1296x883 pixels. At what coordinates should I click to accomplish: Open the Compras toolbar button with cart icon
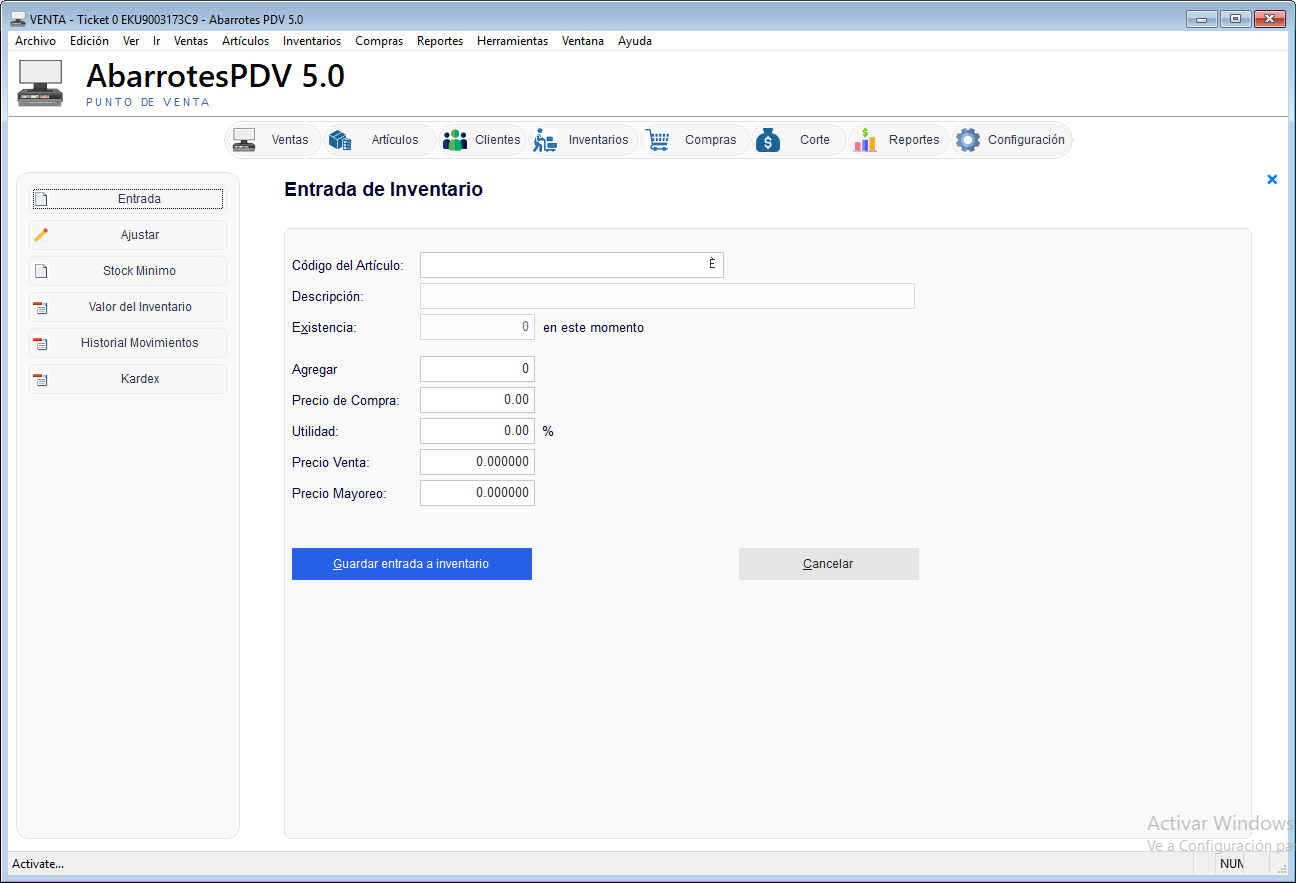pyautogui.click(x=695, y=140)
